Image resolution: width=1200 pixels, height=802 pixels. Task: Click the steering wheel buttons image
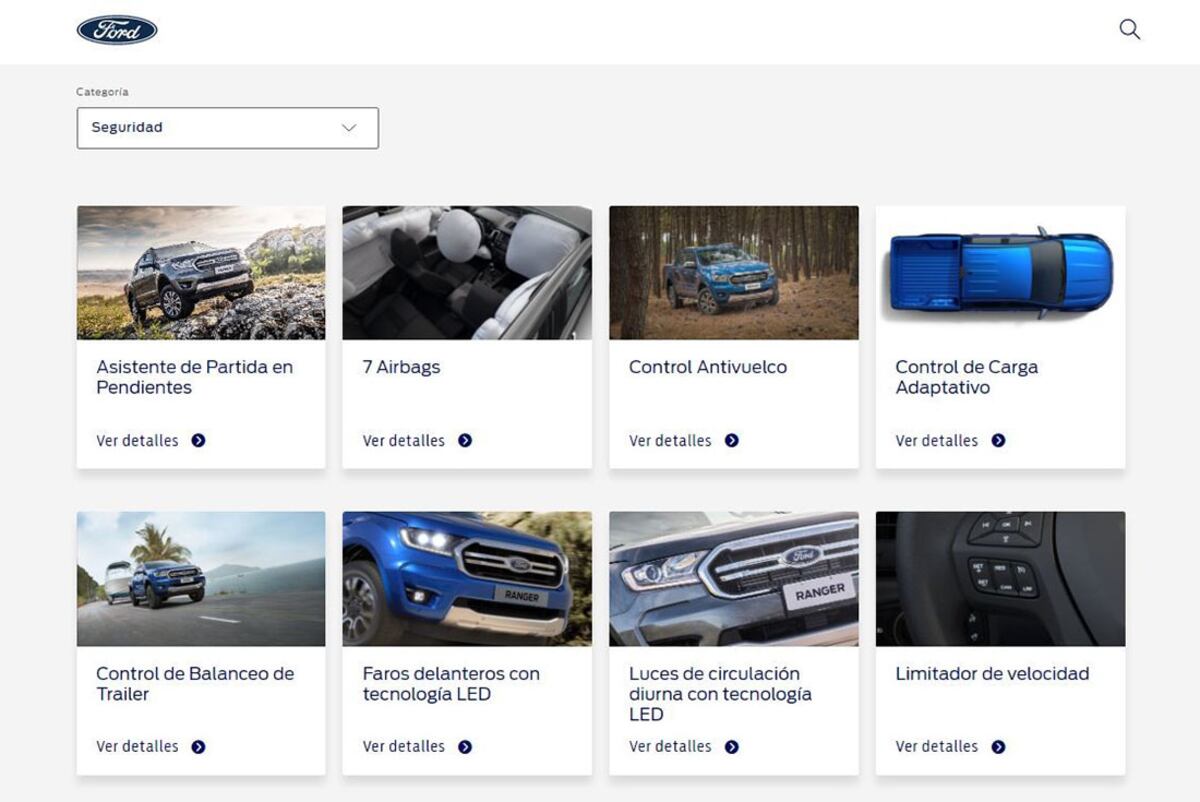click(x=1000, y=579)
